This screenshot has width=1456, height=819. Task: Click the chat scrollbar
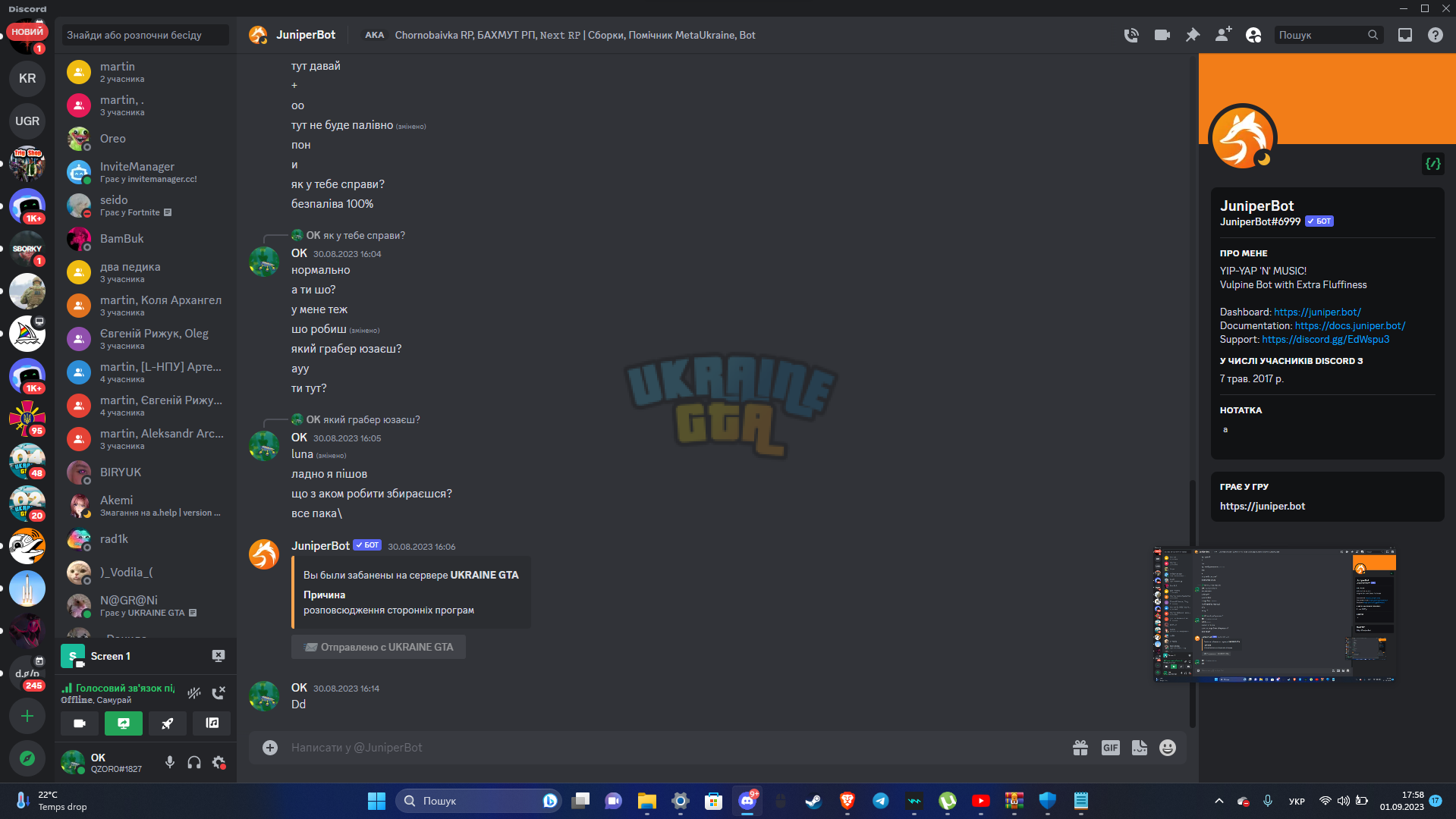(1192, 603)
